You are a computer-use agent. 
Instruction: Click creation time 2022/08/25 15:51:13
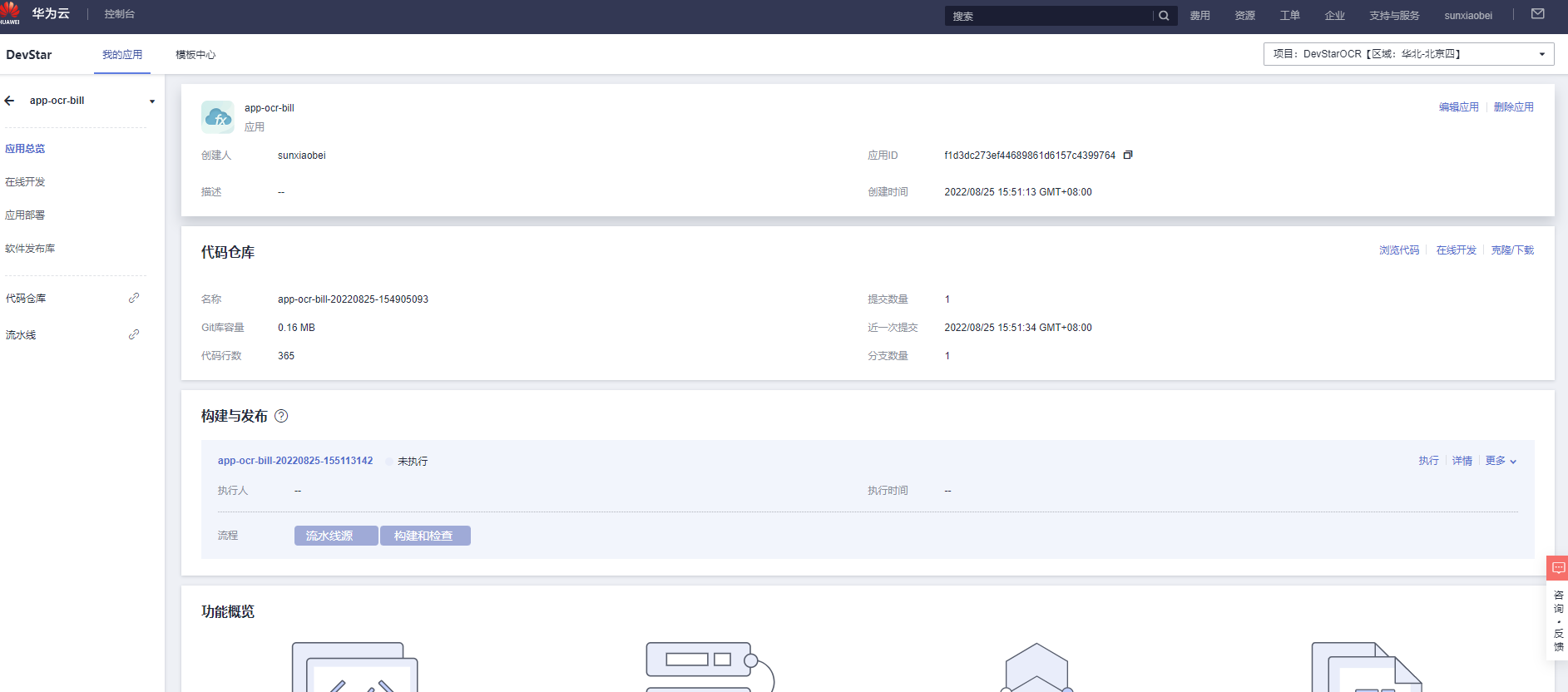[x=1018, y=192]
